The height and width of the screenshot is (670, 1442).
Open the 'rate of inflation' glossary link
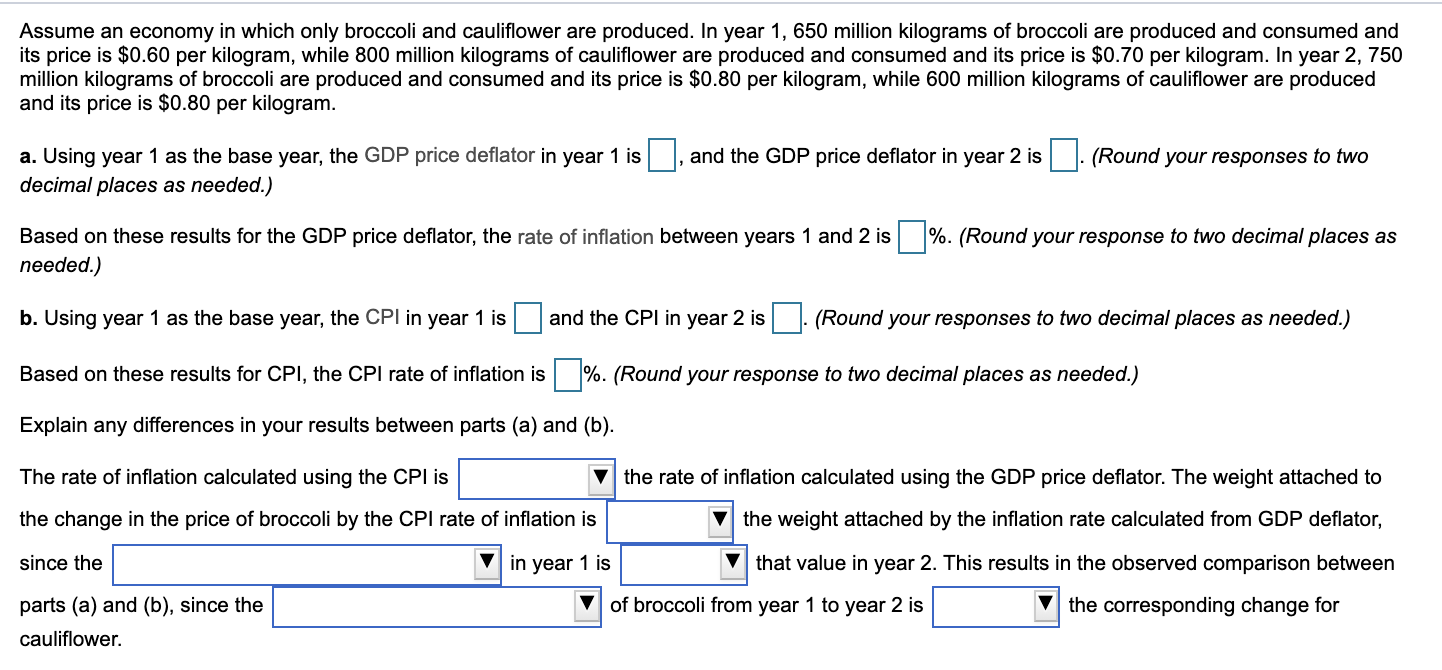[583, 237]
